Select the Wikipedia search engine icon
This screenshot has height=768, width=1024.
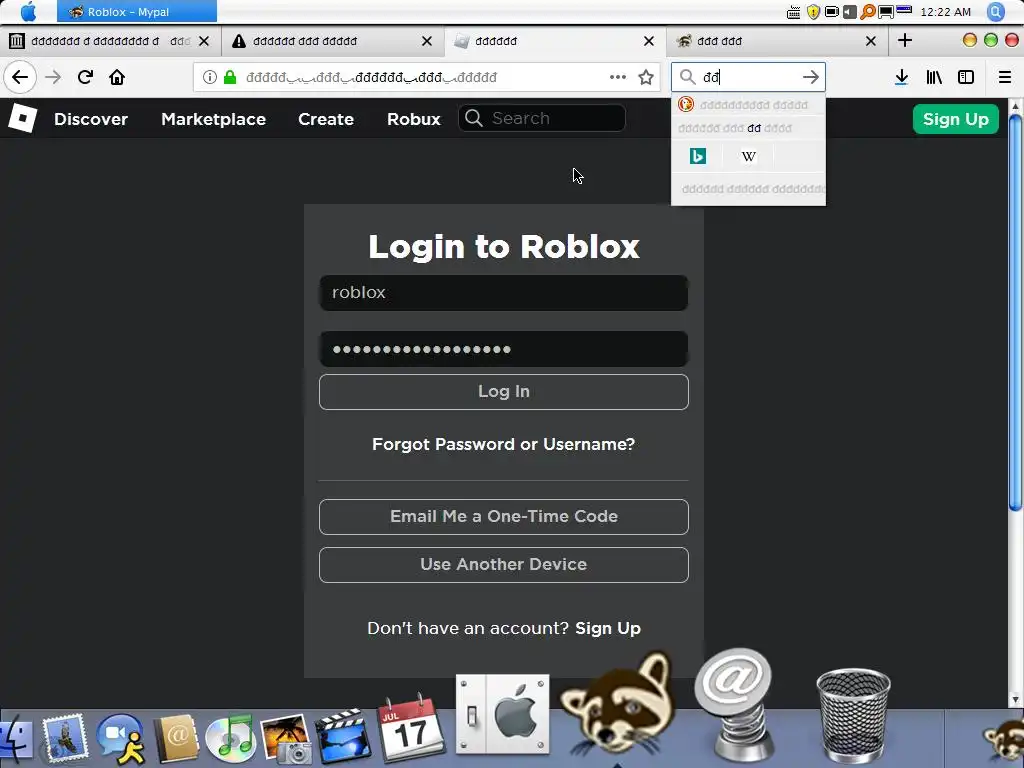coord(748,156)
